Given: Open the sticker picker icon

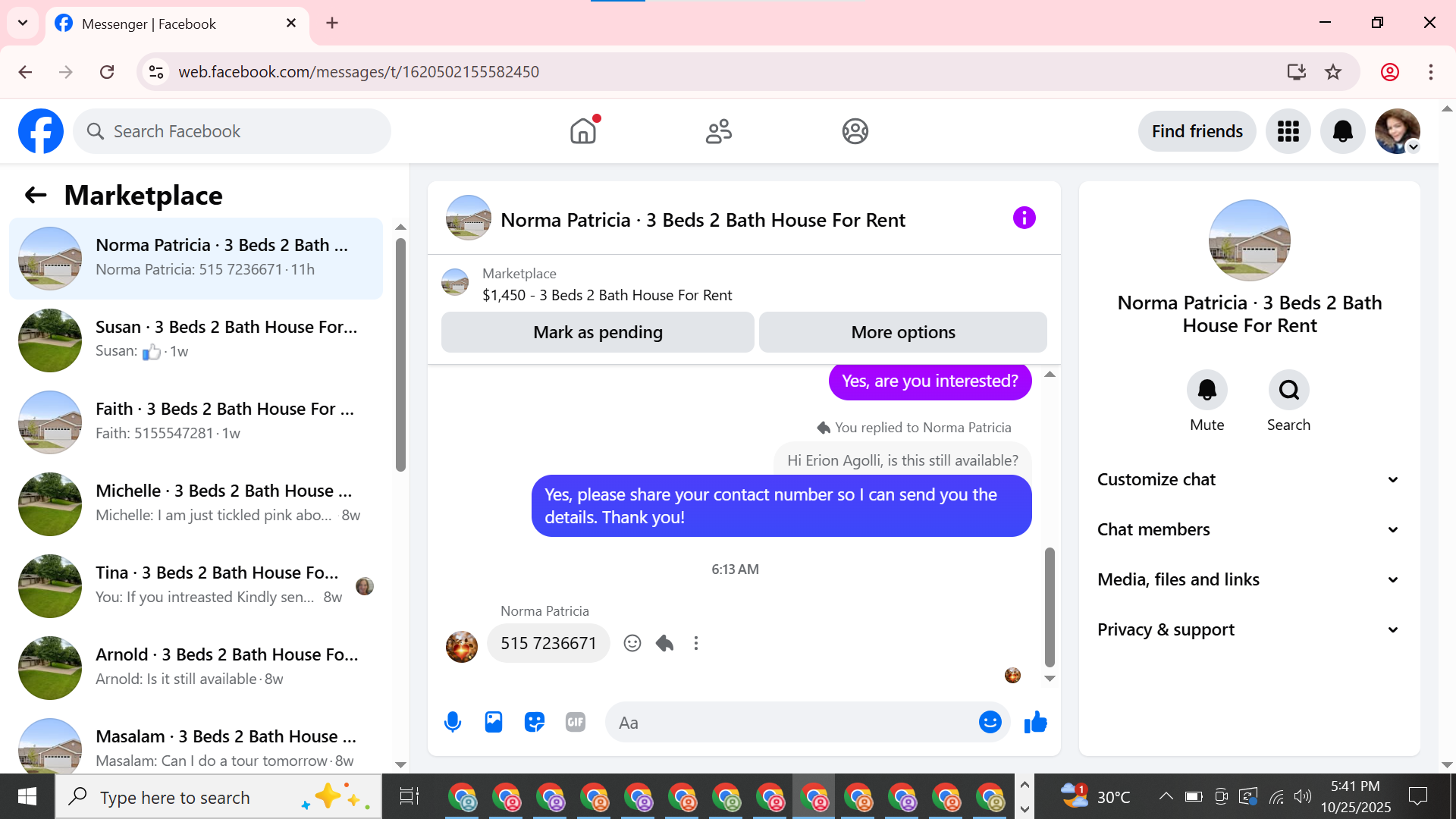Looking at the screenshot, I should (x=535, y=722).
